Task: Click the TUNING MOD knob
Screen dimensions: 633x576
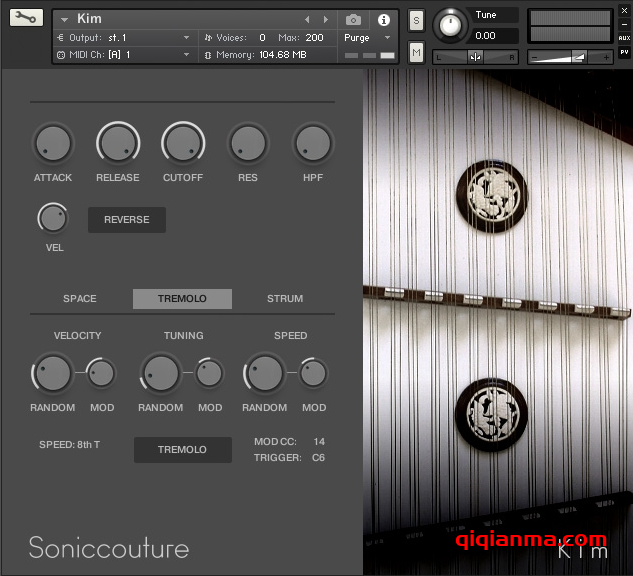Action: point(209,373)
